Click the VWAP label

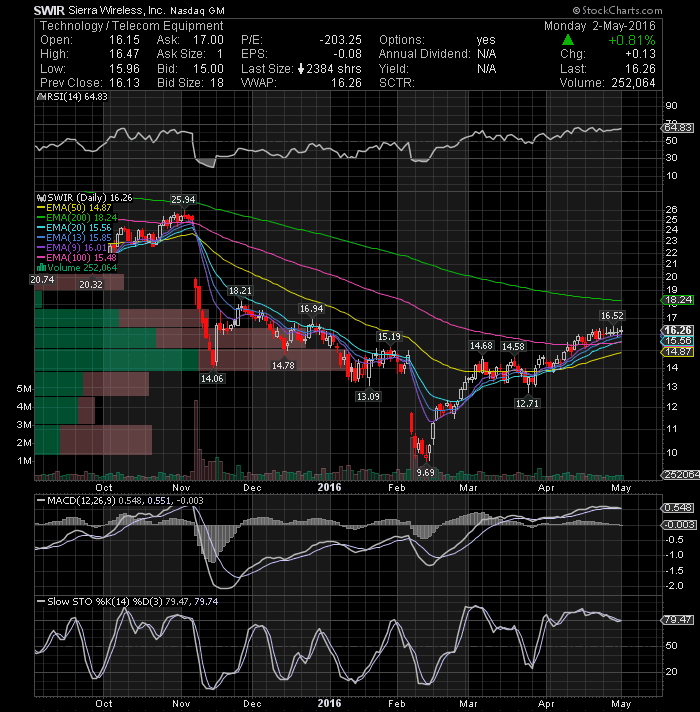tap(259, 83)
